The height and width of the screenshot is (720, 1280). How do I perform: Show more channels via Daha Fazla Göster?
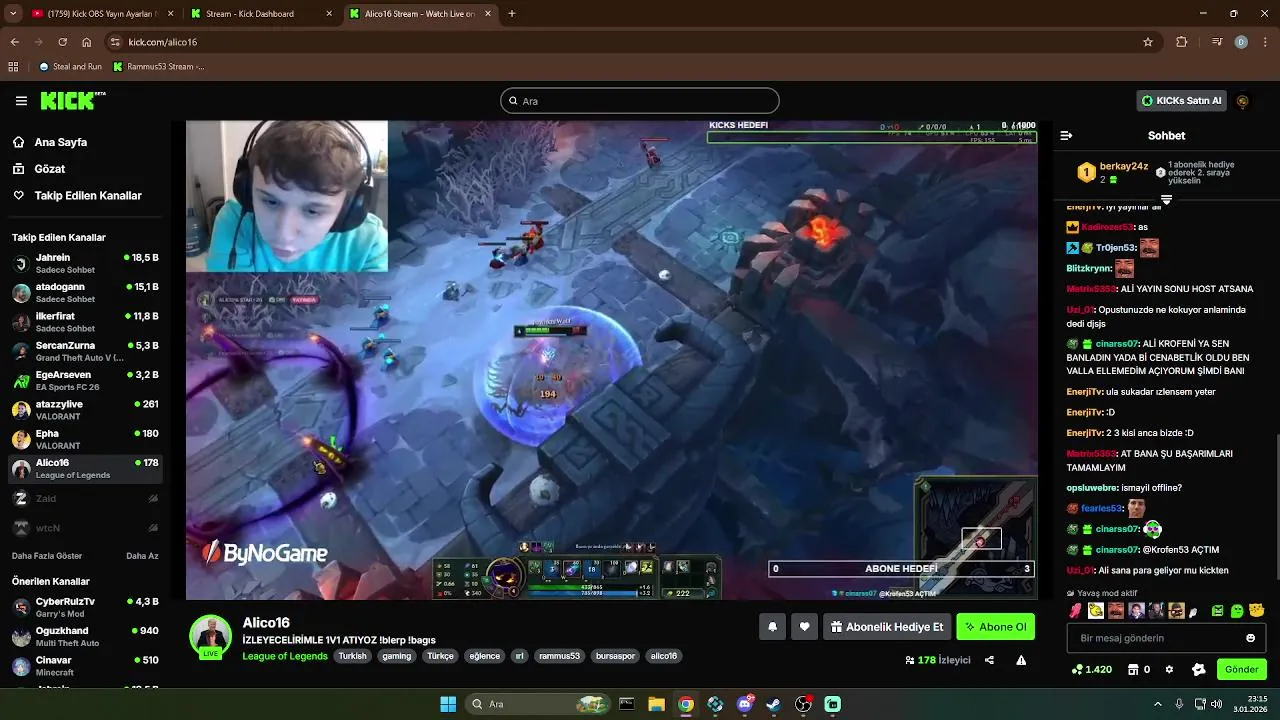coord(47,556)
